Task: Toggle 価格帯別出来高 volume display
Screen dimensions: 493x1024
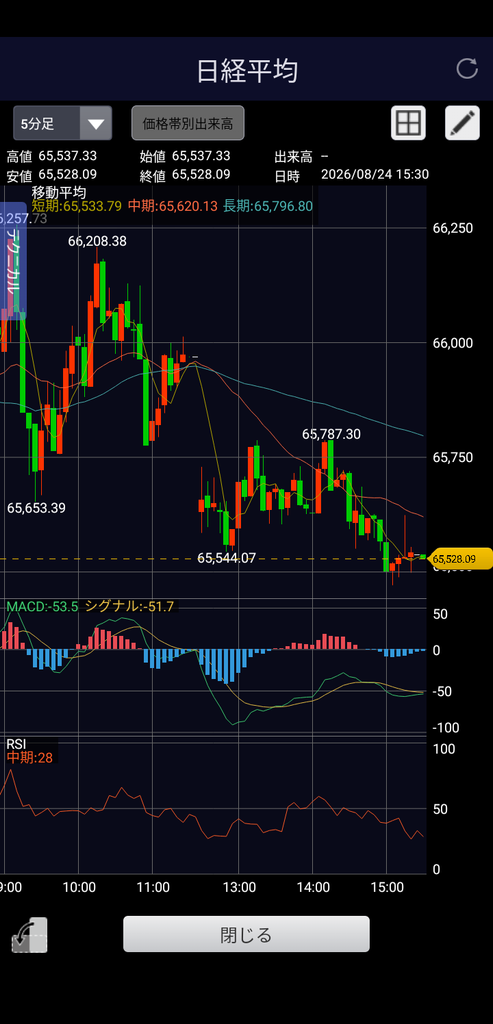Action: [188, 123]
